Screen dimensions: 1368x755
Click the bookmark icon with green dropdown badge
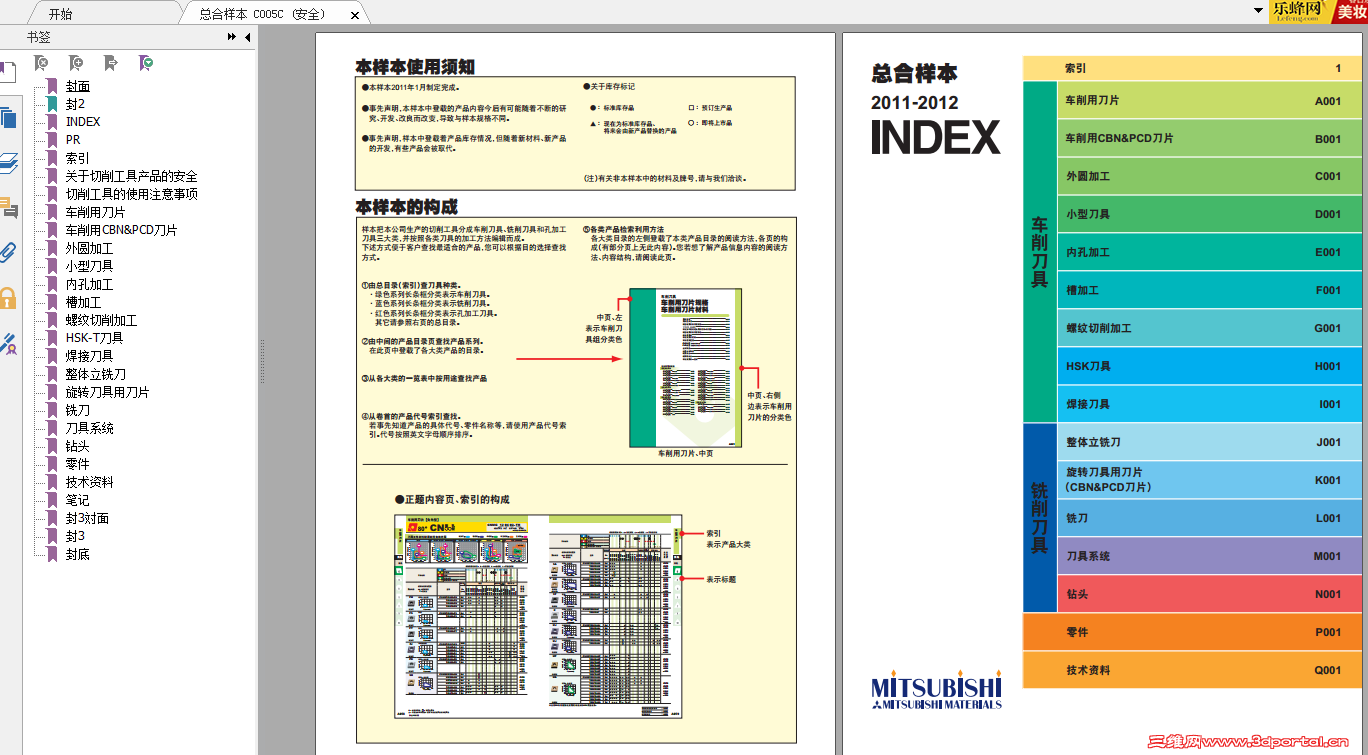pyautogui.click(x=146, y=63)
